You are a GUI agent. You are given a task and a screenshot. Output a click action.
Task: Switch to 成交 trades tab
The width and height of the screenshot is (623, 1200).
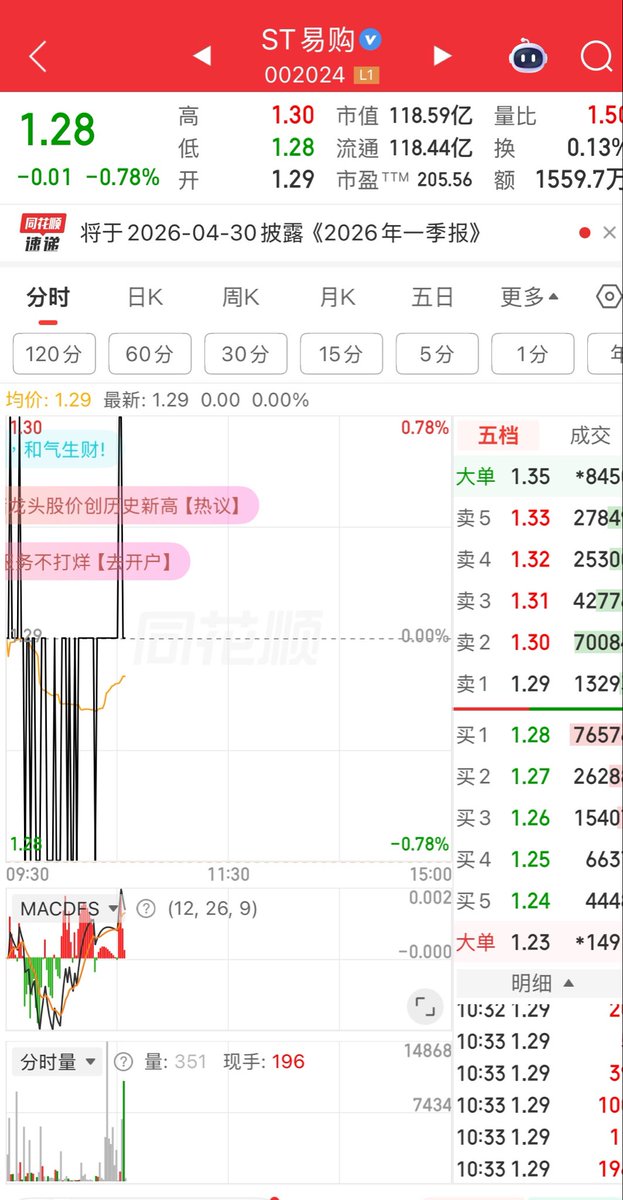click(x=589, y=435)
